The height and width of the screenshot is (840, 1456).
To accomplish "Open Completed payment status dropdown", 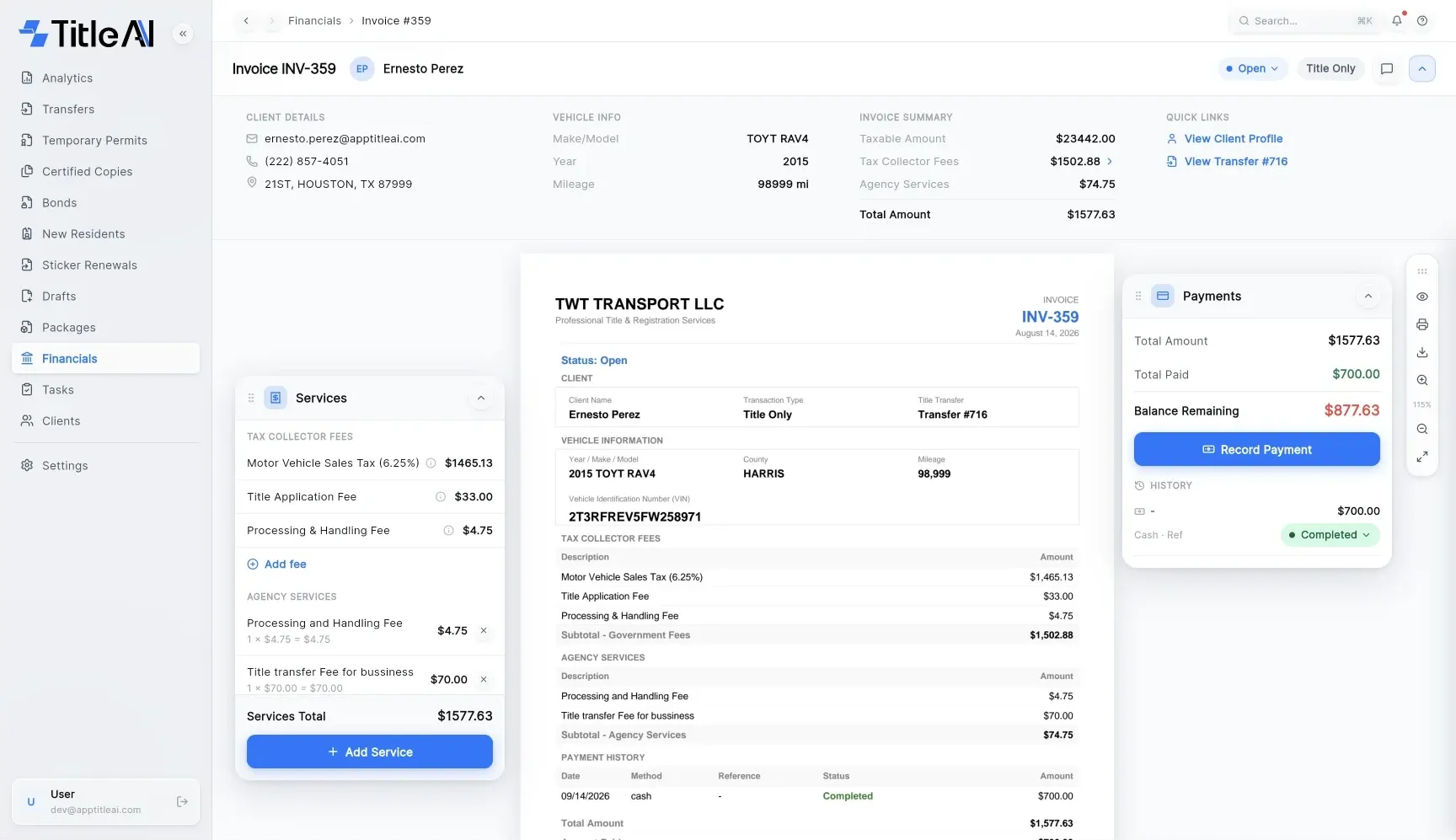I will click(1330, 534).
